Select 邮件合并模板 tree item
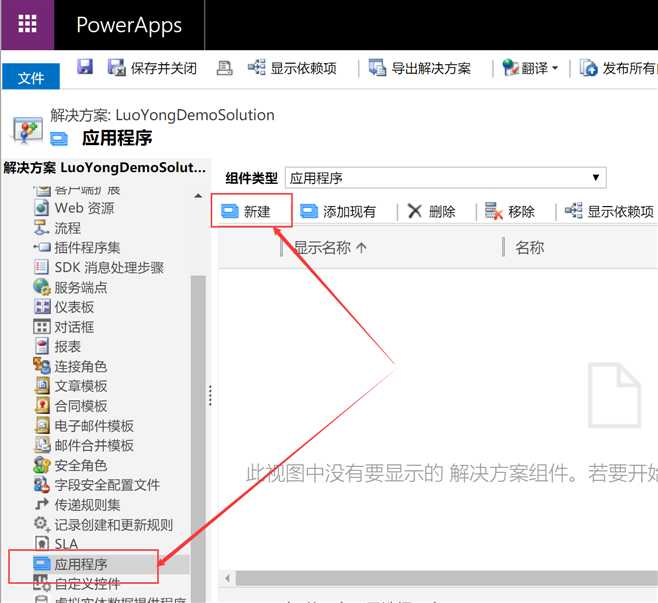Image resolution: width=658 pixels, height=603 pixels. 84,445
